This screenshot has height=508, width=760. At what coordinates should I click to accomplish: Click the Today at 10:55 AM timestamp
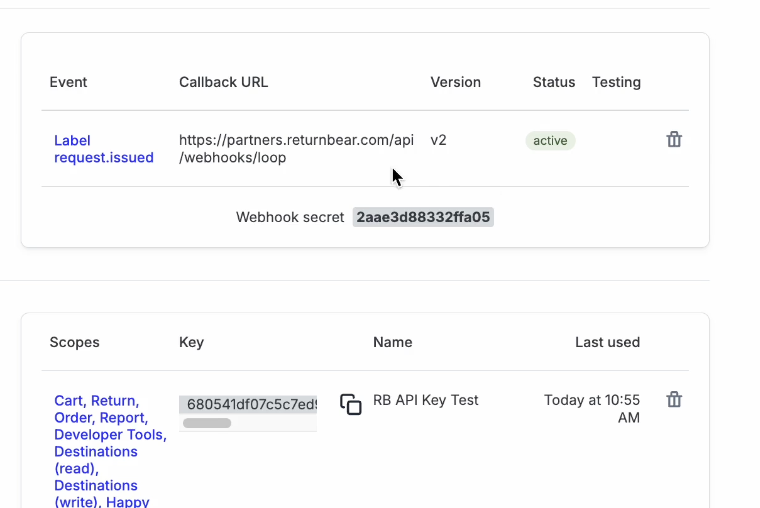tap(592, 408)
